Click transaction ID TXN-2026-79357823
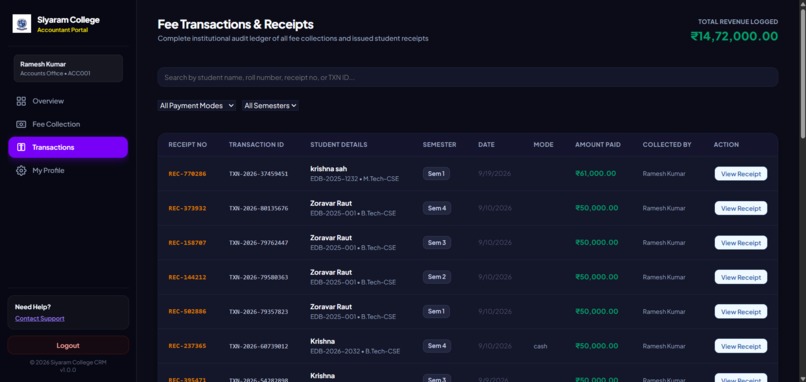The image size is (806, 382). [x=259, y=312]
